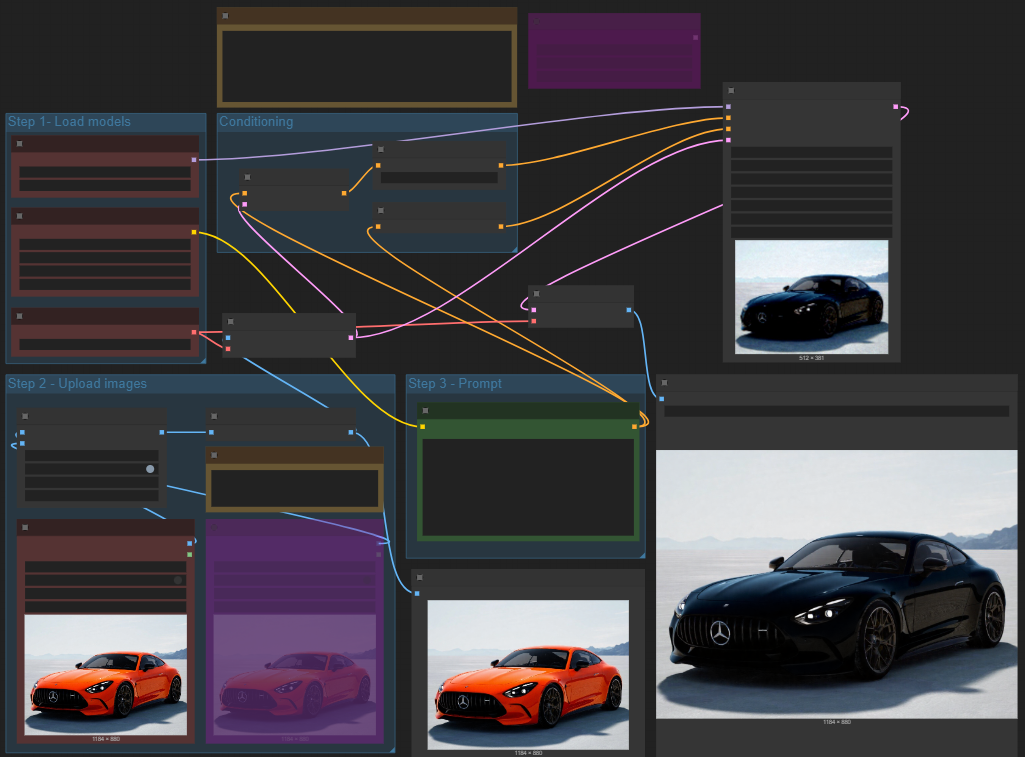Collapse the preview node below Step 3 group
Screen dimensions: 1025x757
[420, 578]
